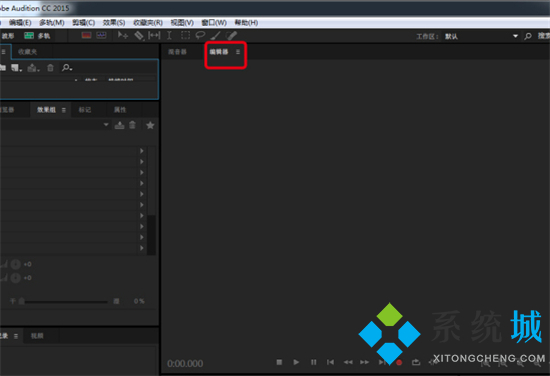
Task: Switch to Multitrack (多轨) view
Action: click(37, 36)
